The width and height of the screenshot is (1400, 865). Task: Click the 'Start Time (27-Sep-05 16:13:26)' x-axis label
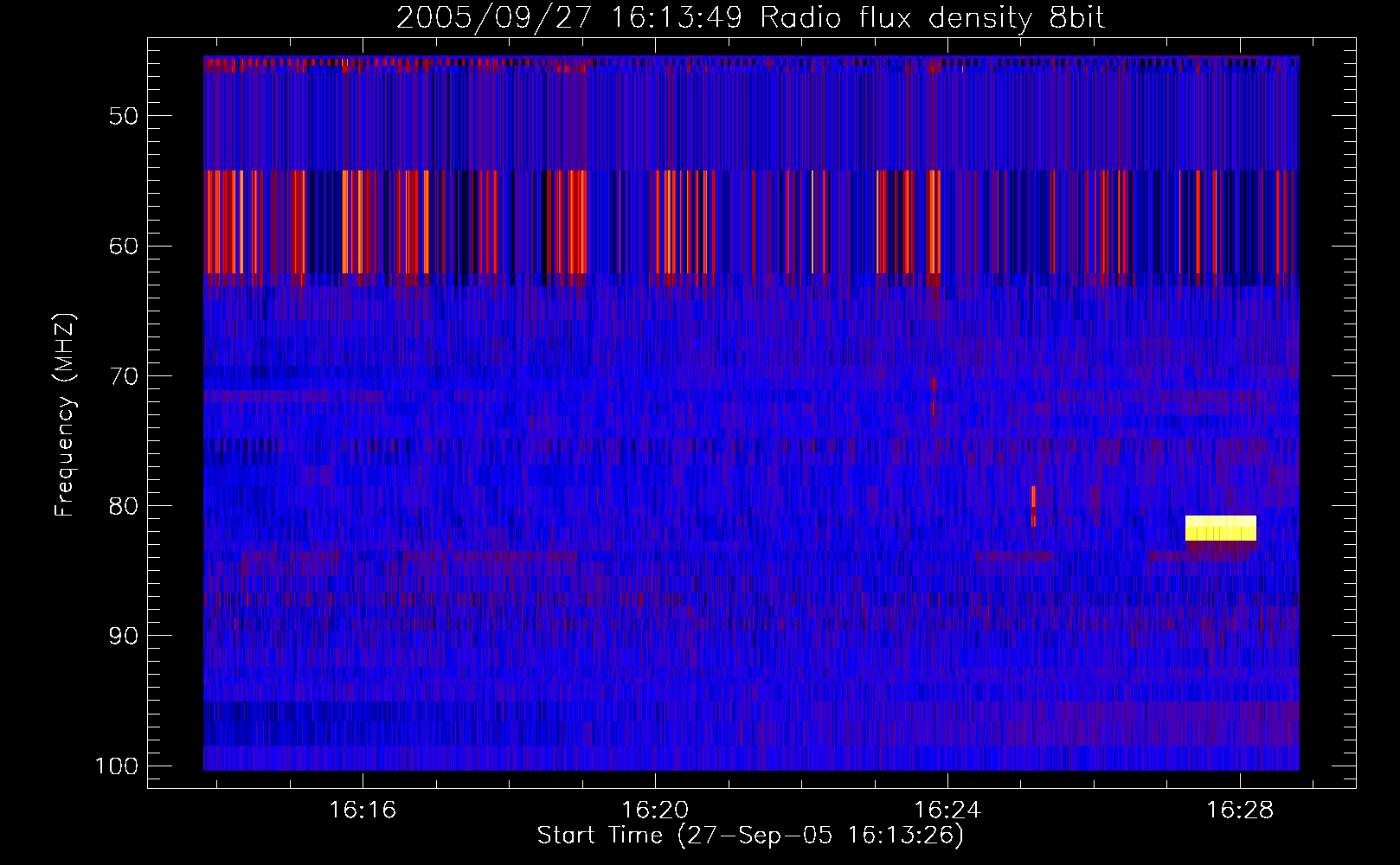750,836
